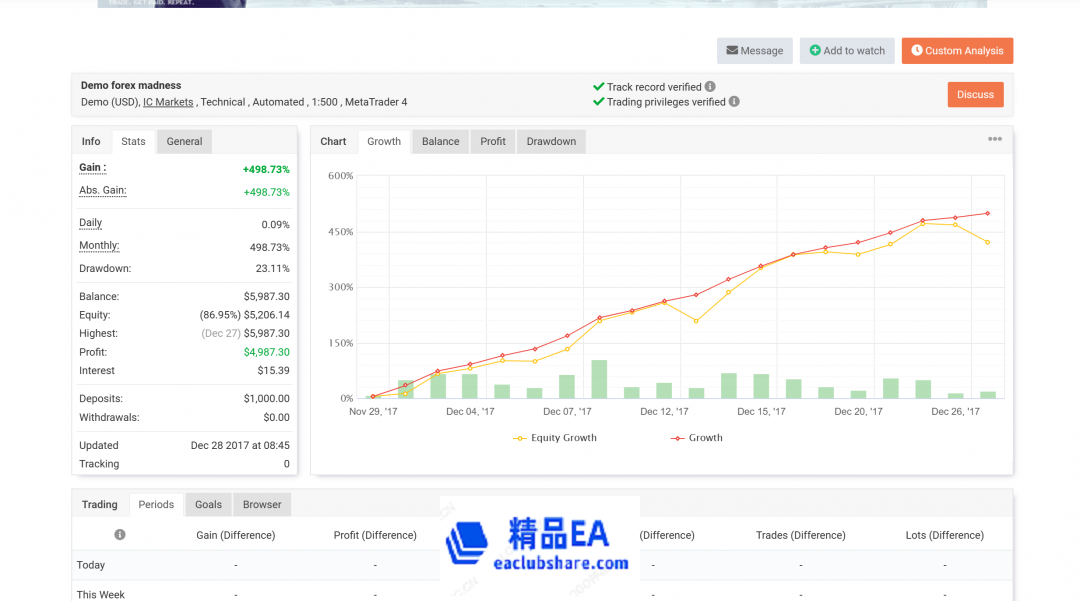Click the Message envelope button
Screen dimensions: 1080x601
(754, 51)
